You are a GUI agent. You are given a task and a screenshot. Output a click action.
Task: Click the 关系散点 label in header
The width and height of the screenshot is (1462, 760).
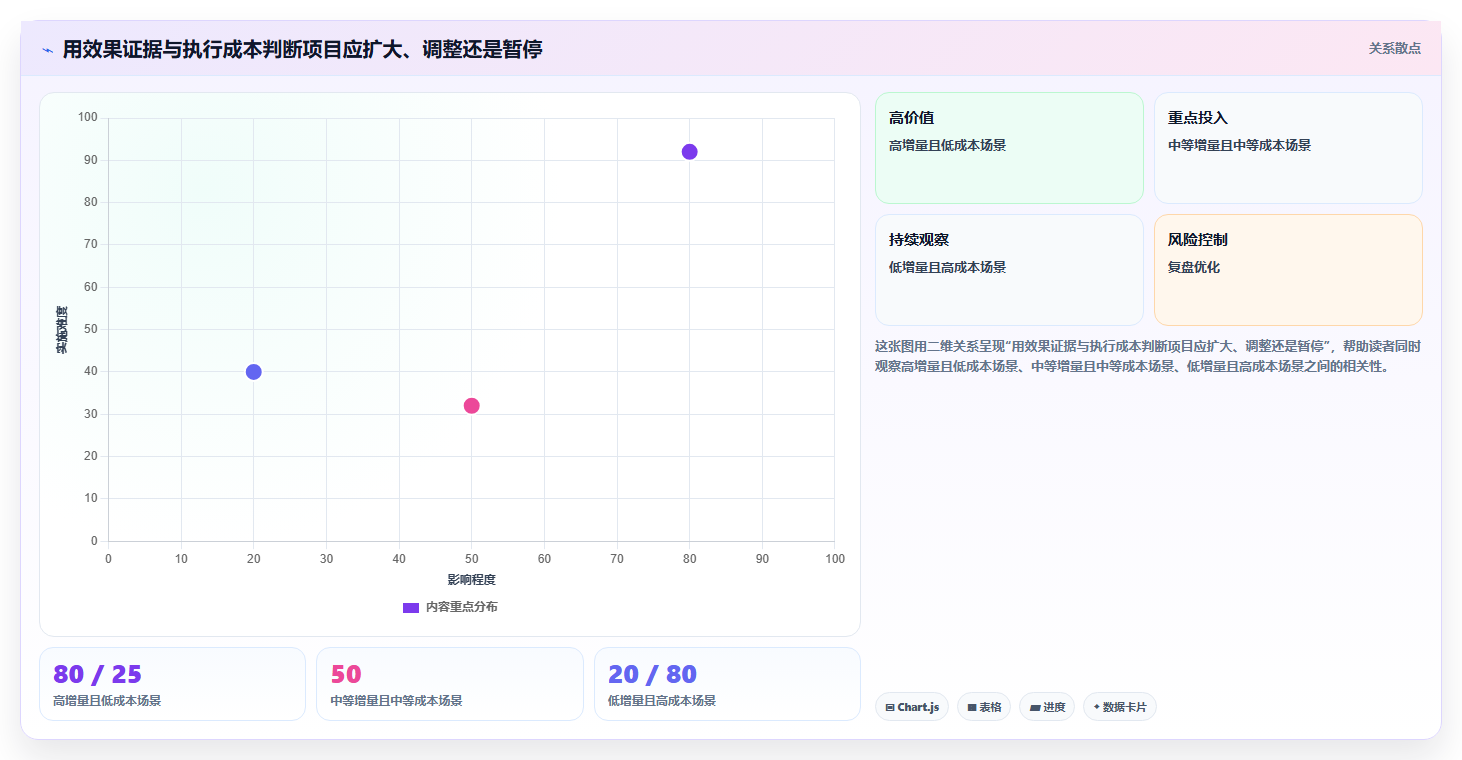click(1395, 48)
